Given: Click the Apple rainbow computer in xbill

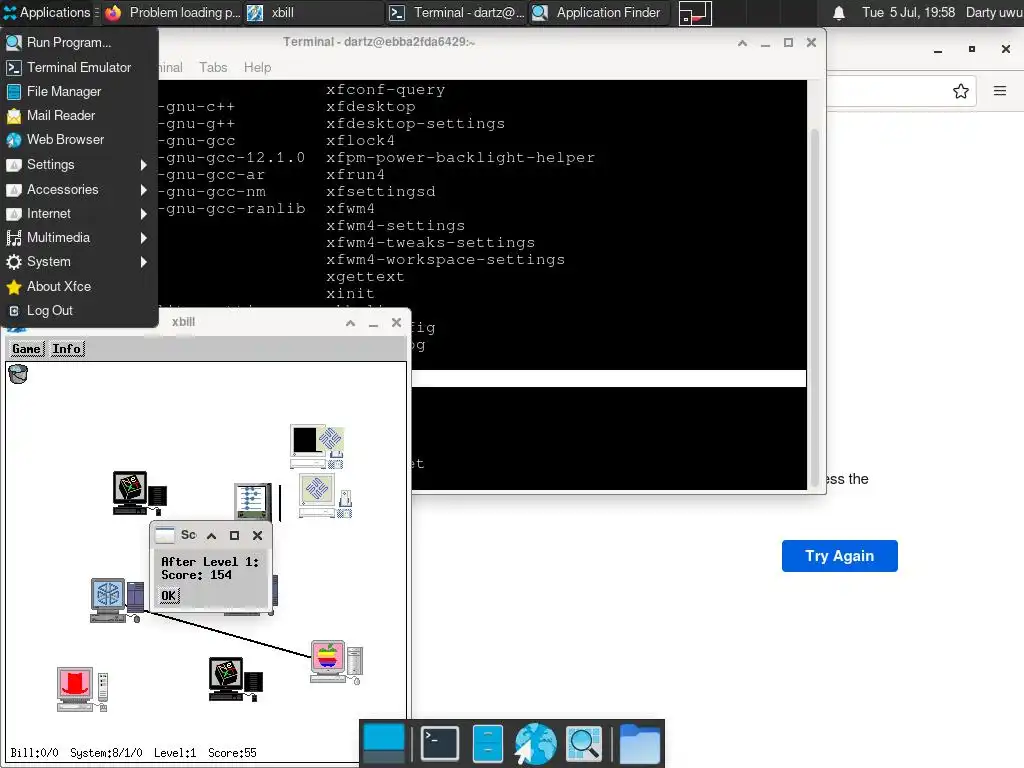Looking at the screenshot, I should pyautogui.click(x=336, y=662).
